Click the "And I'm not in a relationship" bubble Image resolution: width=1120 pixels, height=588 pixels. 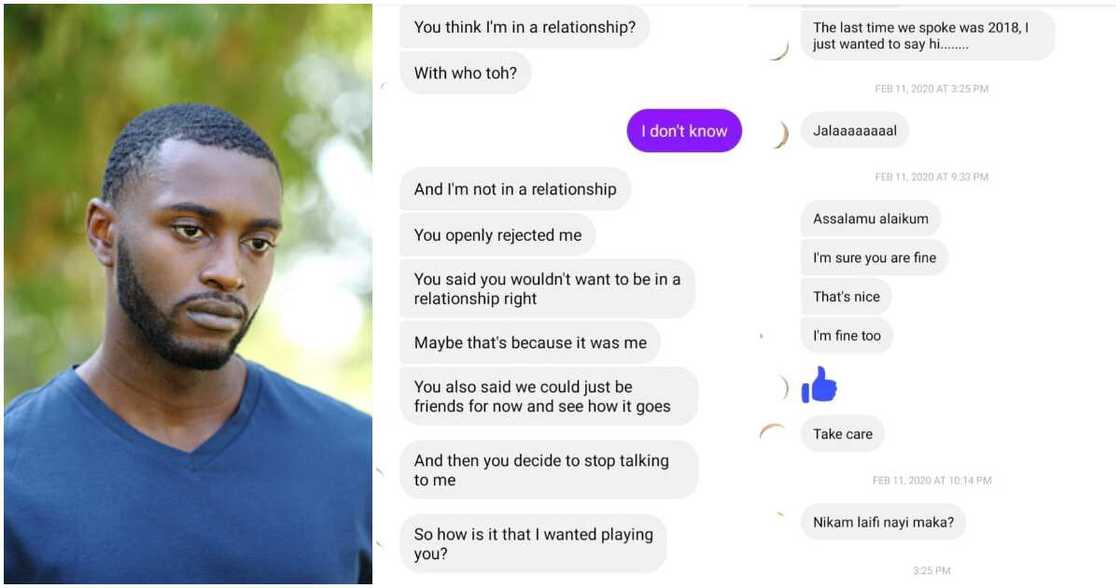coord(514,189)
